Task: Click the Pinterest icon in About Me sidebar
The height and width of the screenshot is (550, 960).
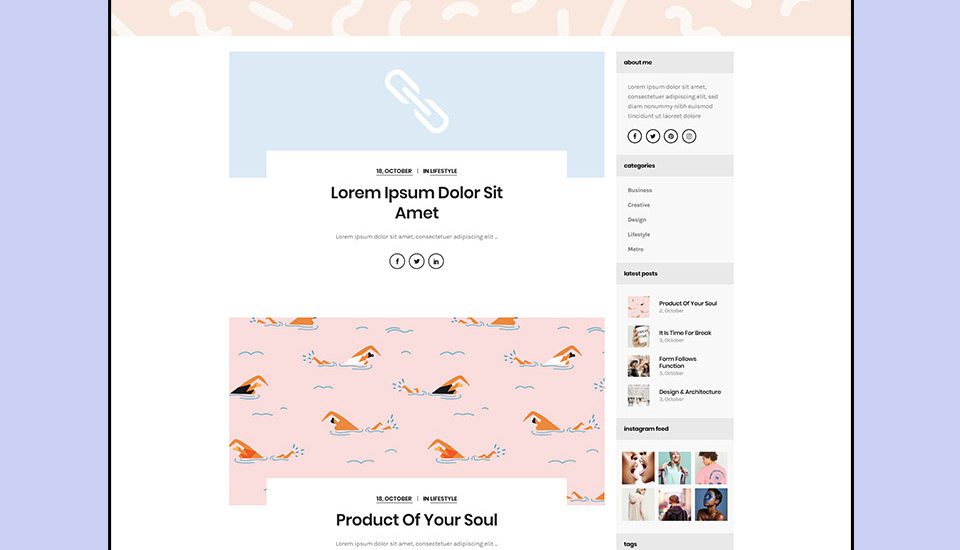Action: 671,136
